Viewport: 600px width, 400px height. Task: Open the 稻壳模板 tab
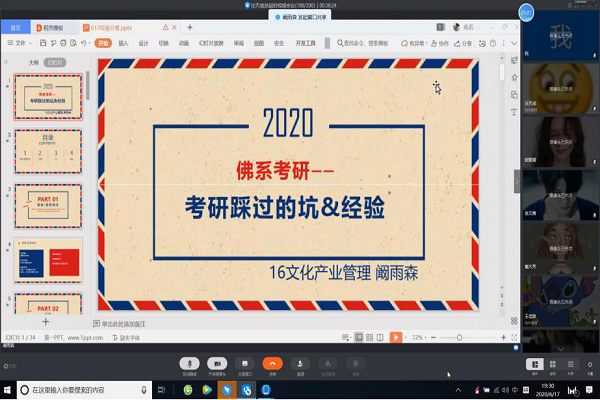click(x=55, y=29)
